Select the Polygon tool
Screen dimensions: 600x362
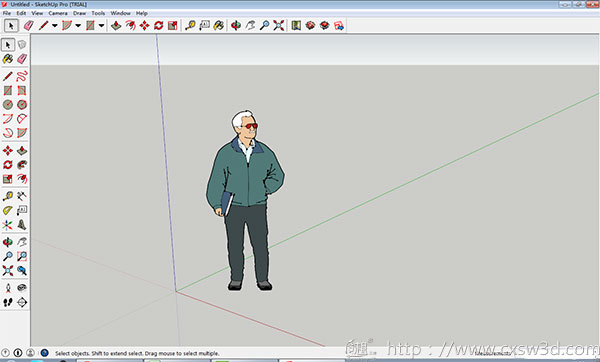tap(22, 104)
